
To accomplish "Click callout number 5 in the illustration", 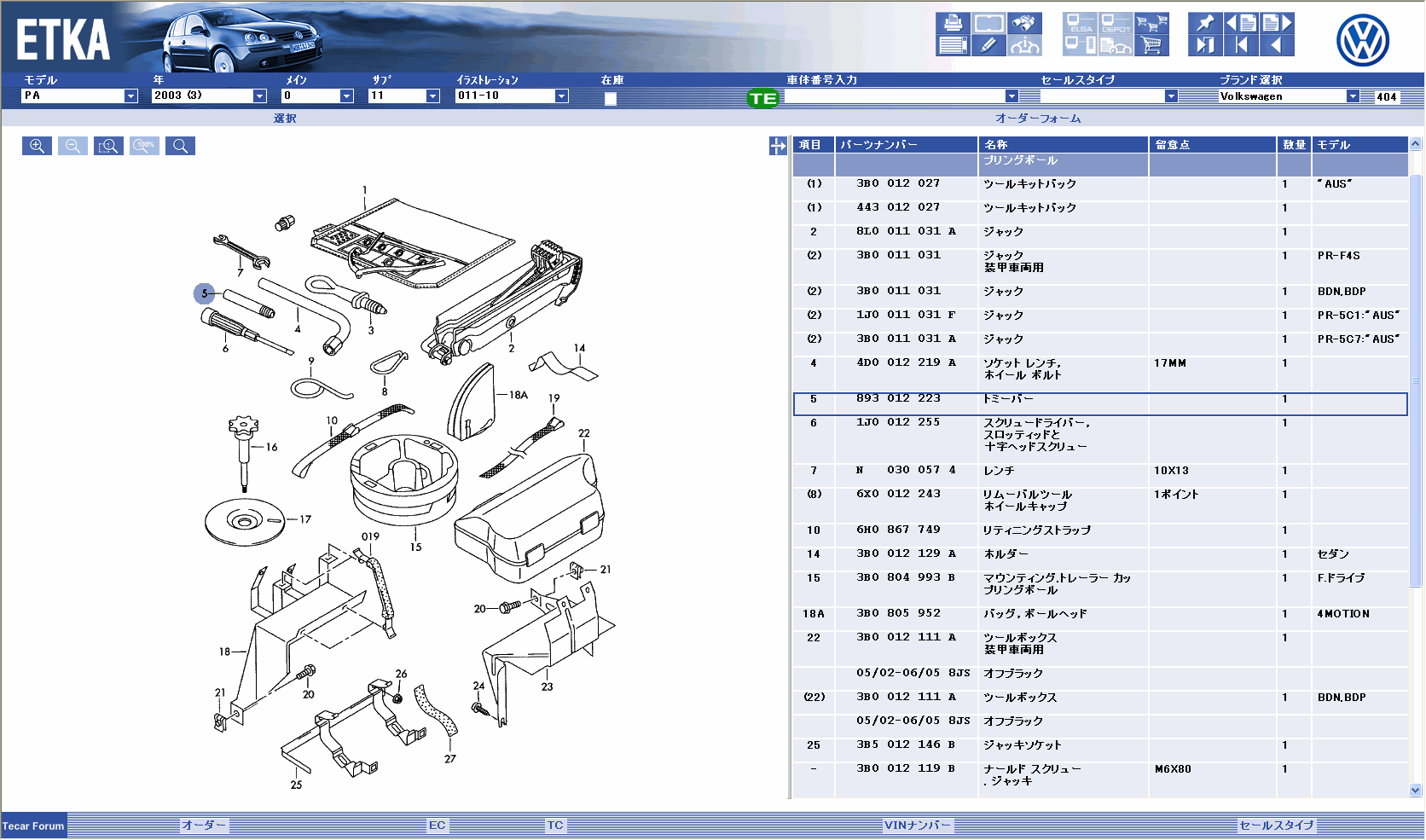I will pos(204,293).
